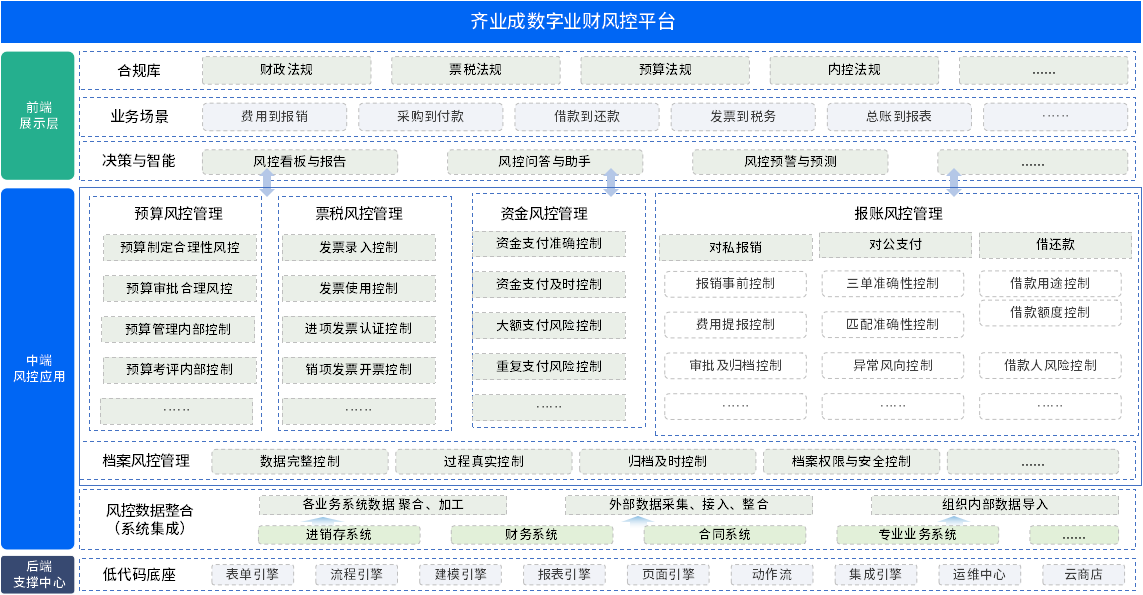Click the 建模引擎 box
The width and height of the screenshot is (1143, 595).
(x=461, y=575)
